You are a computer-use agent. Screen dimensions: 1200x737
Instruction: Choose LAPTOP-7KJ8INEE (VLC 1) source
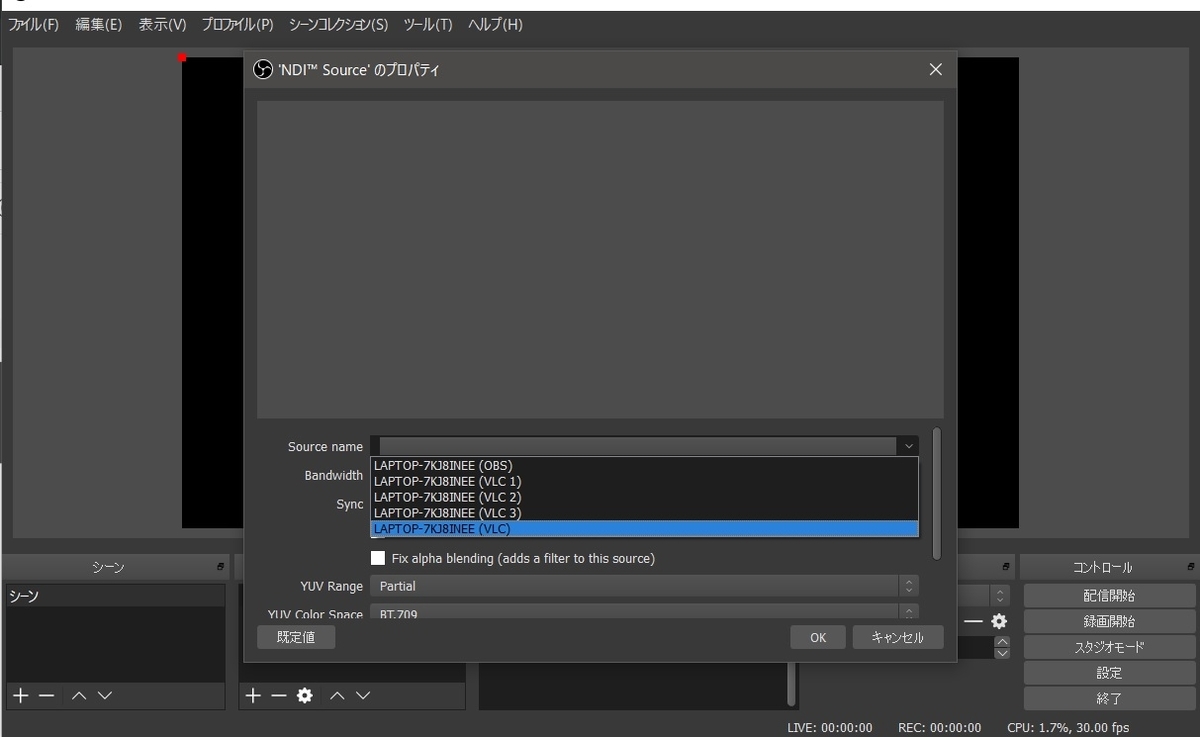point(644,481)
